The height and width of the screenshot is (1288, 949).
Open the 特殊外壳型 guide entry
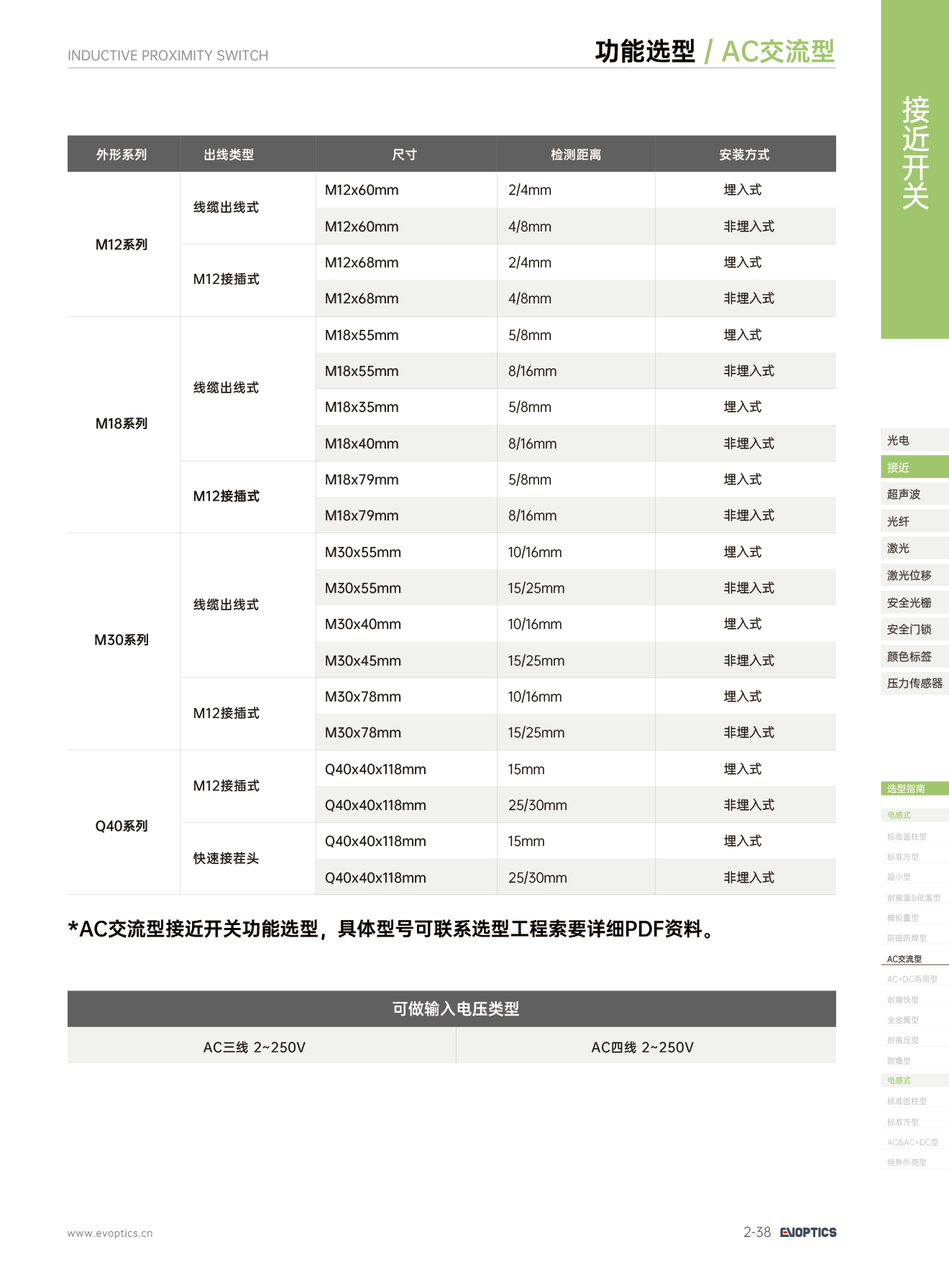click(907, 1162)
